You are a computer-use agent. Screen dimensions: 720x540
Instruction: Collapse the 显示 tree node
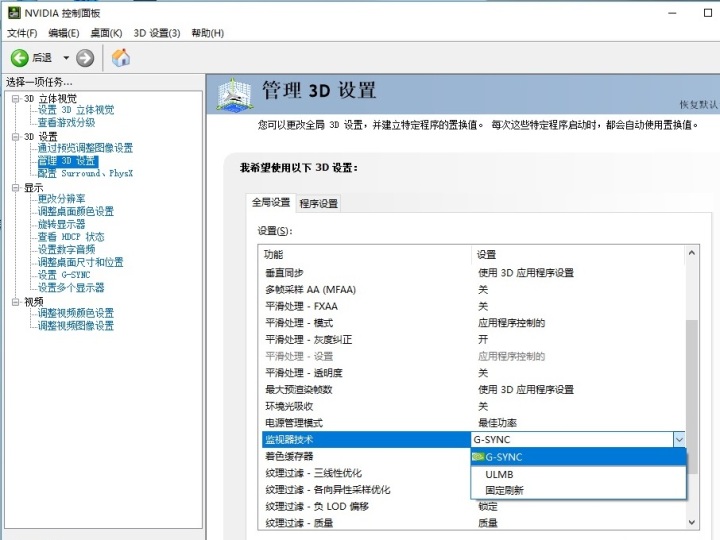(16, 188)
